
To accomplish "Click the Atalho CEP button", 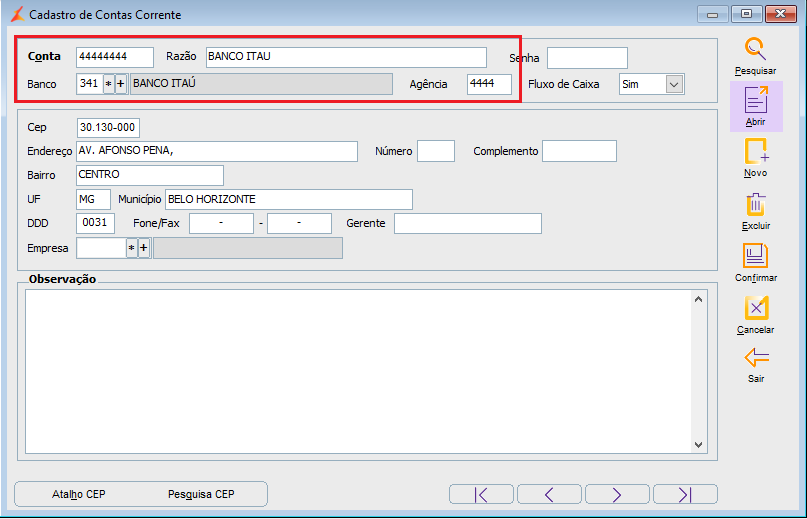I will click(79, 494).
